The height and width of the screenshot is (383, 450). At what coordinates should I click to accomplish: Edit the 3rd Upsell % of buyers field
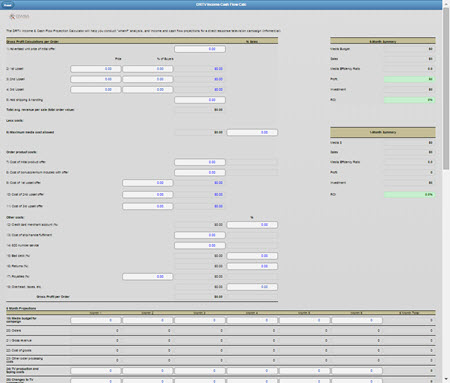148,90
